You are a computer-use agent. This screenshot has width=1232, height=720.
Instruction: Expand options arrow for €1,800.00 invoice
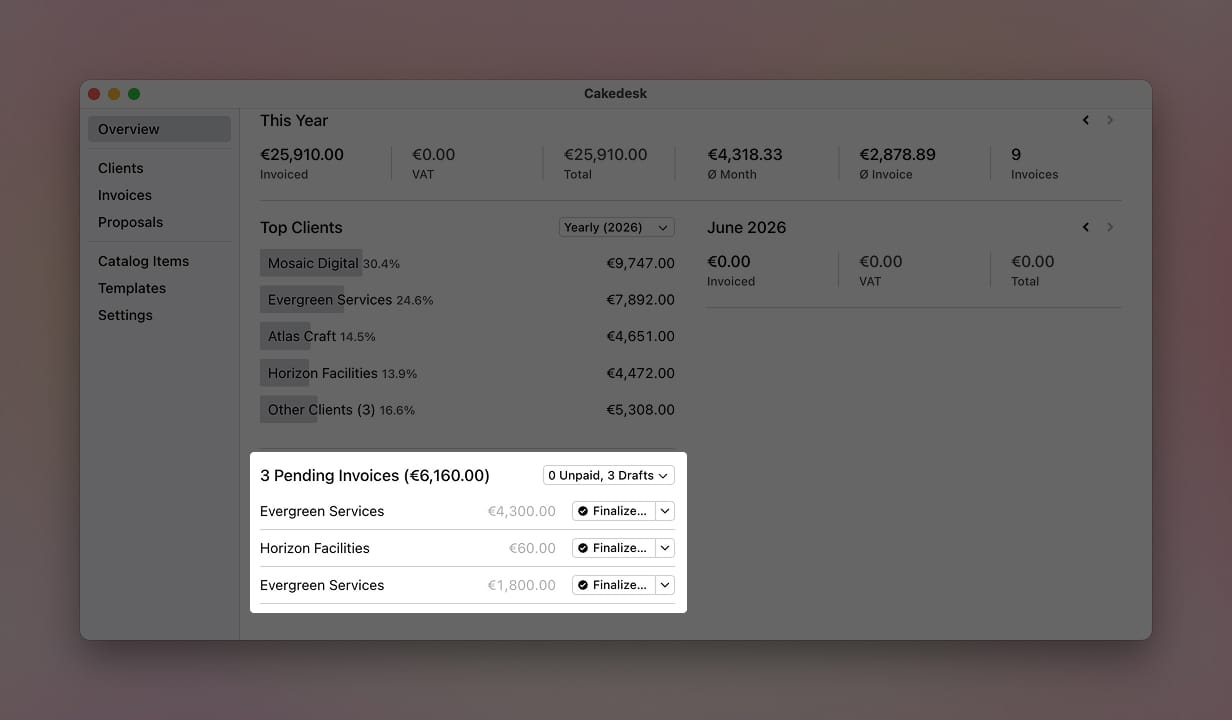[x=665, y=585]
